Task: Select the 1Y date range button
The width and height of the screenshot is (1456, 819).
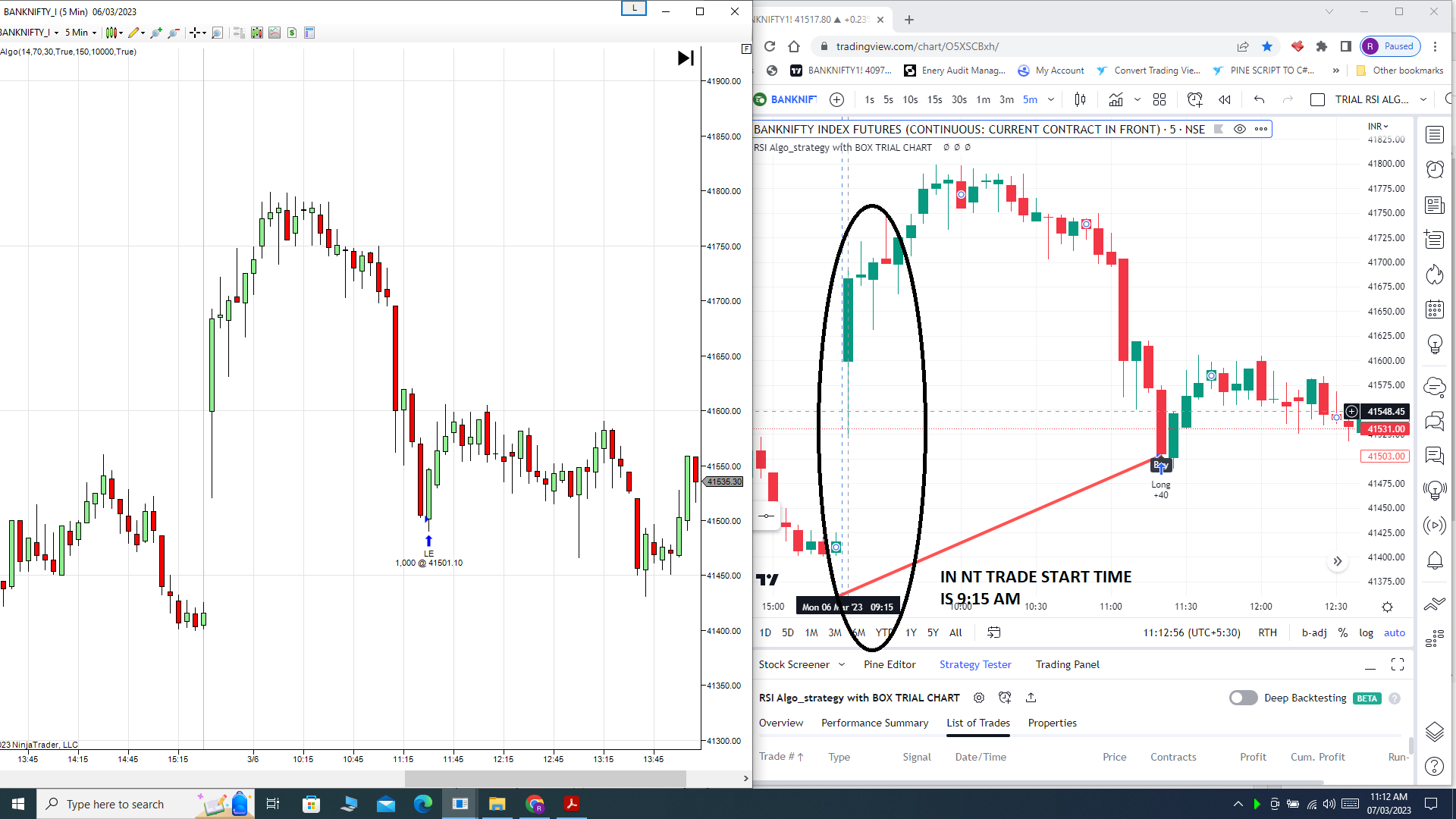Action: tap(911, 632)
